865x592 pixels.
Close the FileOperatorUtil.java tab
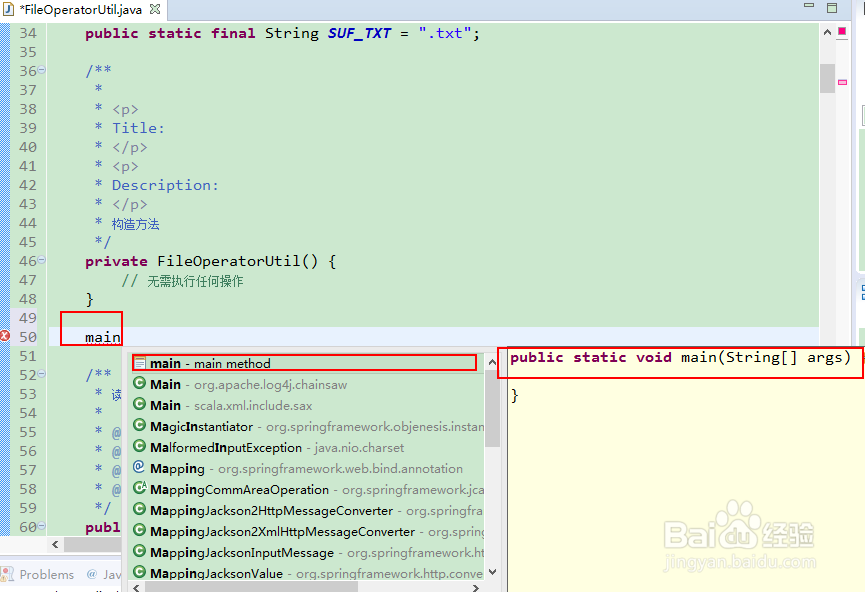tap(155, 9)
